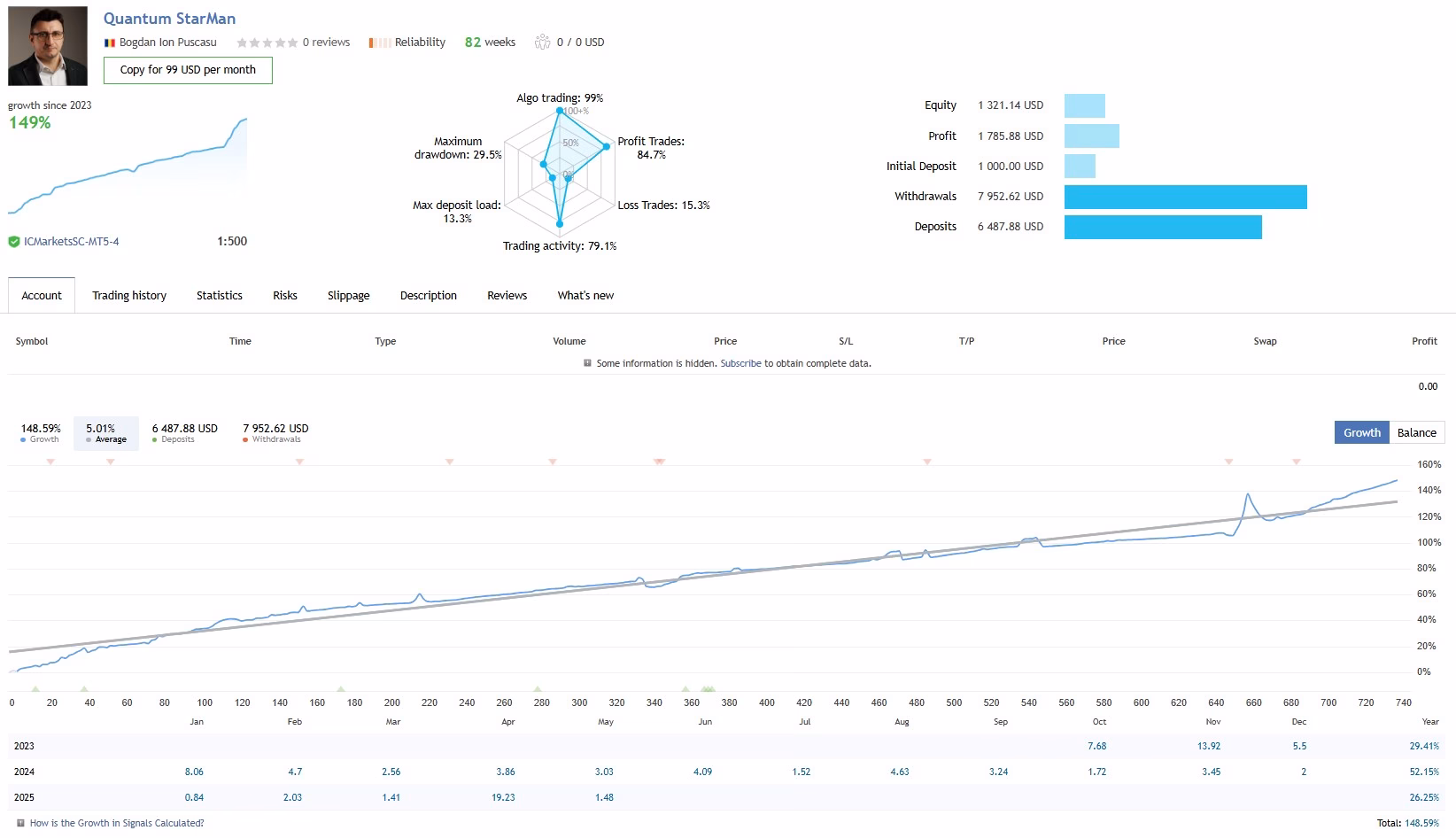Screen dimensions: 1456x838
Task: Click the Romanian flag icon
Action: click(x=110, y=43)
